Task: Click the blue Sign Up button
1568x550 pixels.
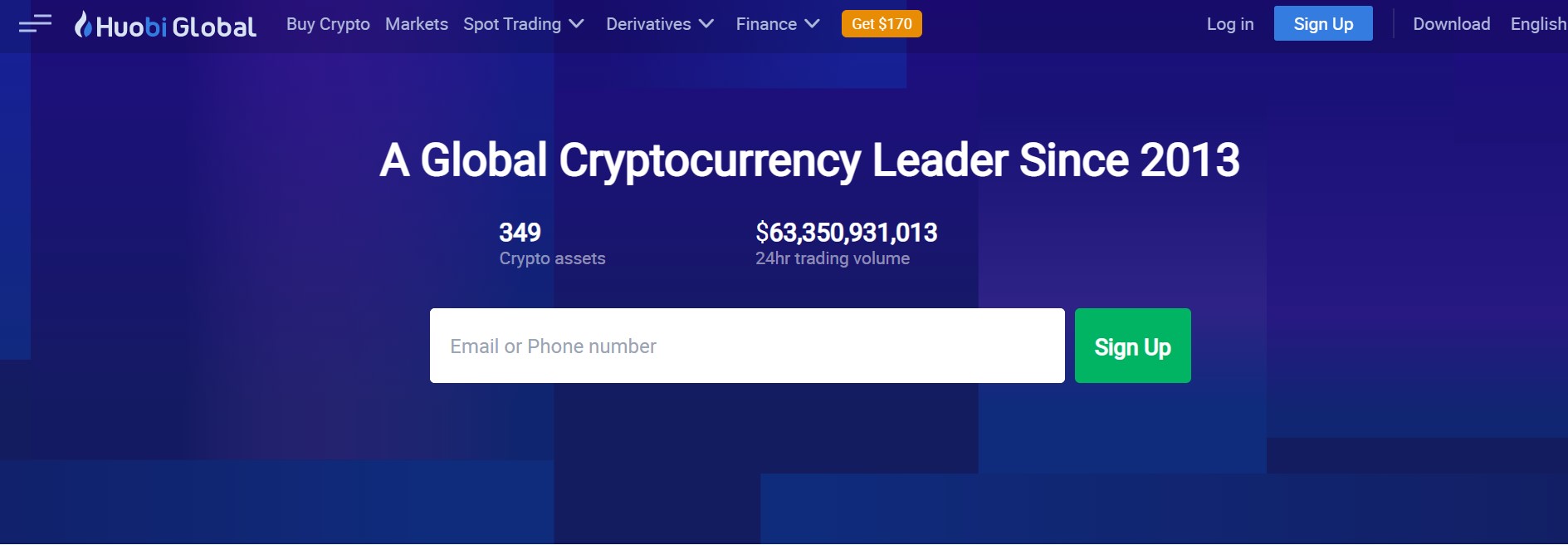Action: coord(1323,23)
